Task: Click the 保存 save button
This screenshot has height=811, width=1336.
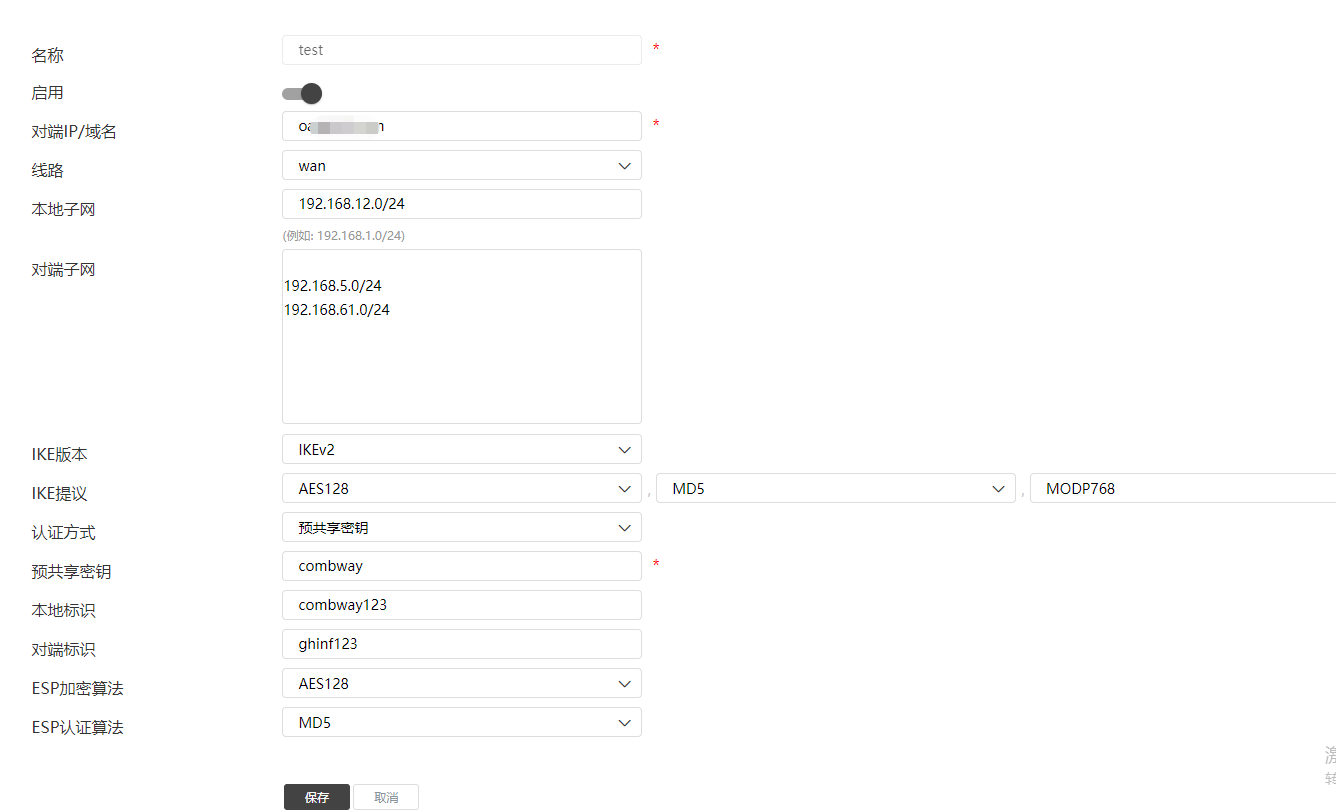Action: point(317,797)
